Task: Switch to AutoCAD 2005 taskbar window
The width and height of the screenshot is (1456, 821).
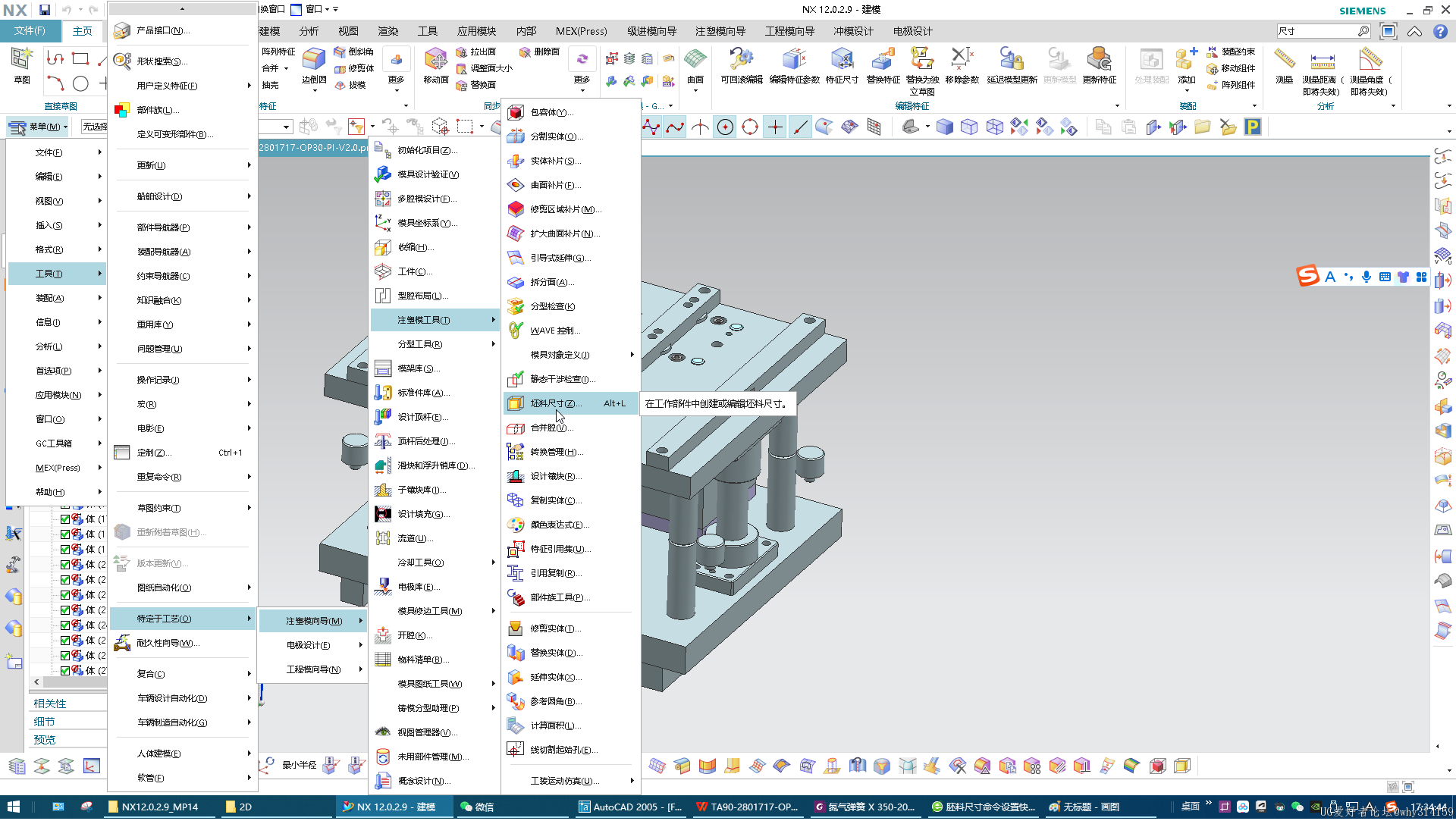Action: (631, 807)
